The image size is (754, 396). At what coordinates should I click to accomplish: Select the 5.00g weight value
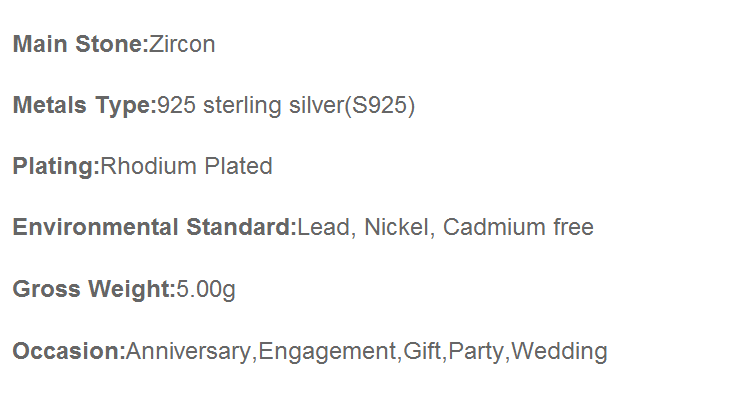206,290
